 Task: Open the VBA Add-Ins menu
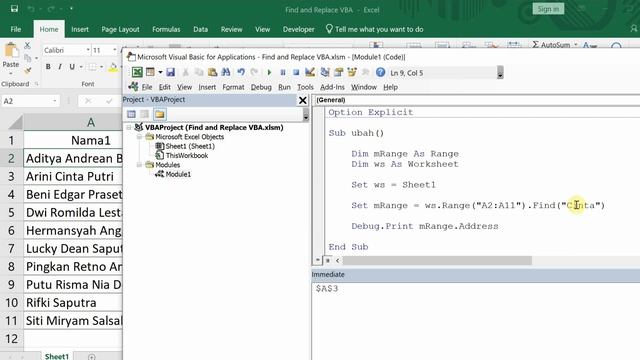pyautogui.click(x=332, y=87)
